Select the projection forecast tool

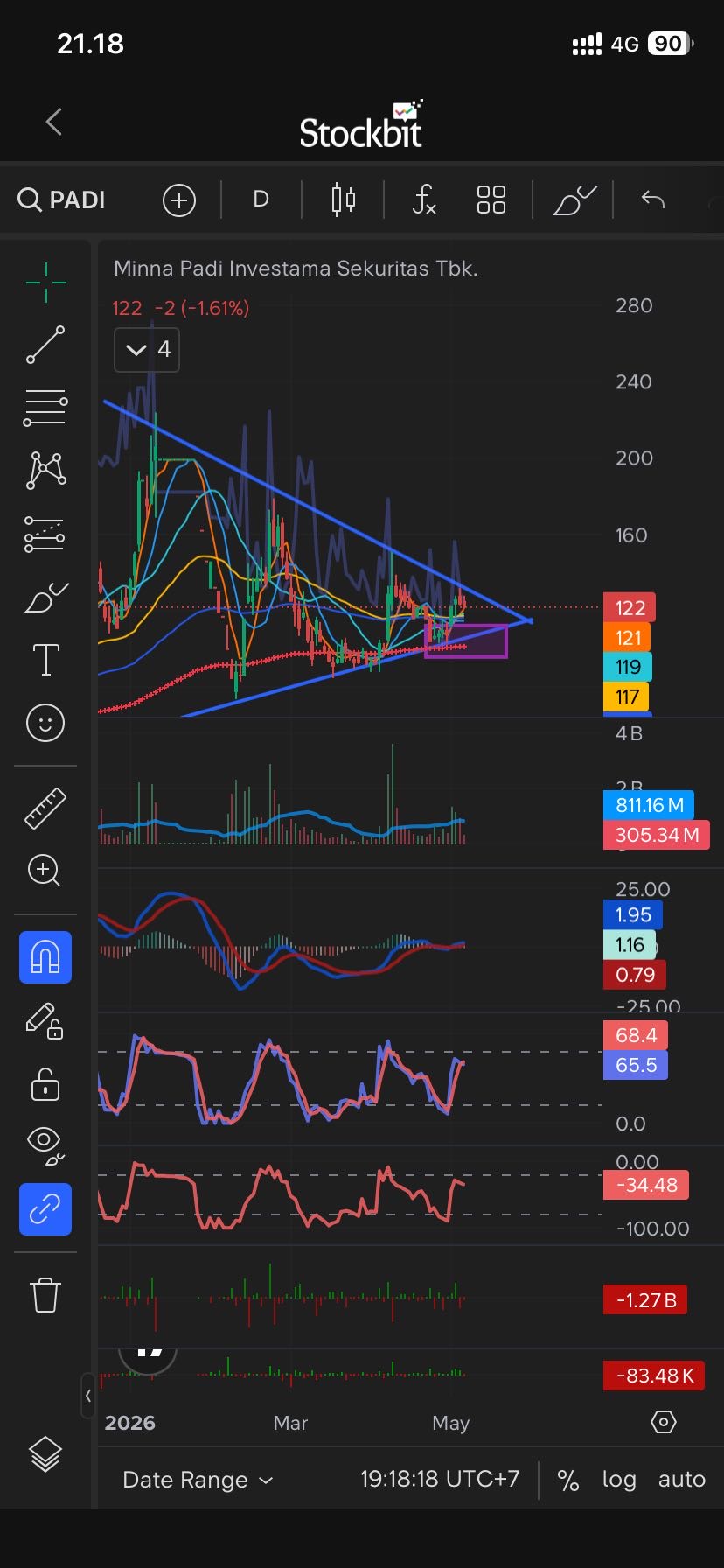pyautogui.click(x=45, y=534)
